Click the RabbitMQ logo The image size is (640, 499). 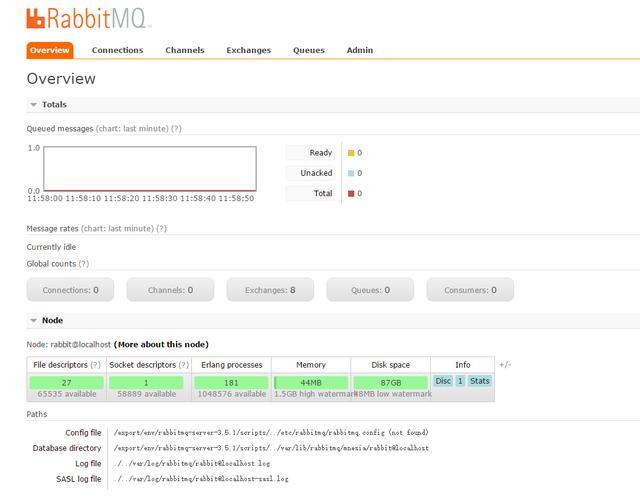[x=88, y=18]
